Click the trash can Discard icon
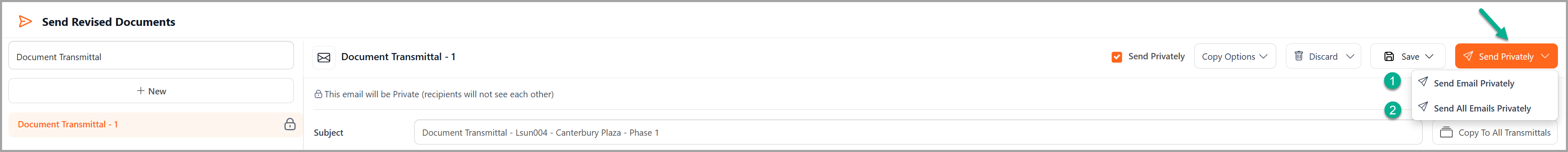 pos(1298,56)
